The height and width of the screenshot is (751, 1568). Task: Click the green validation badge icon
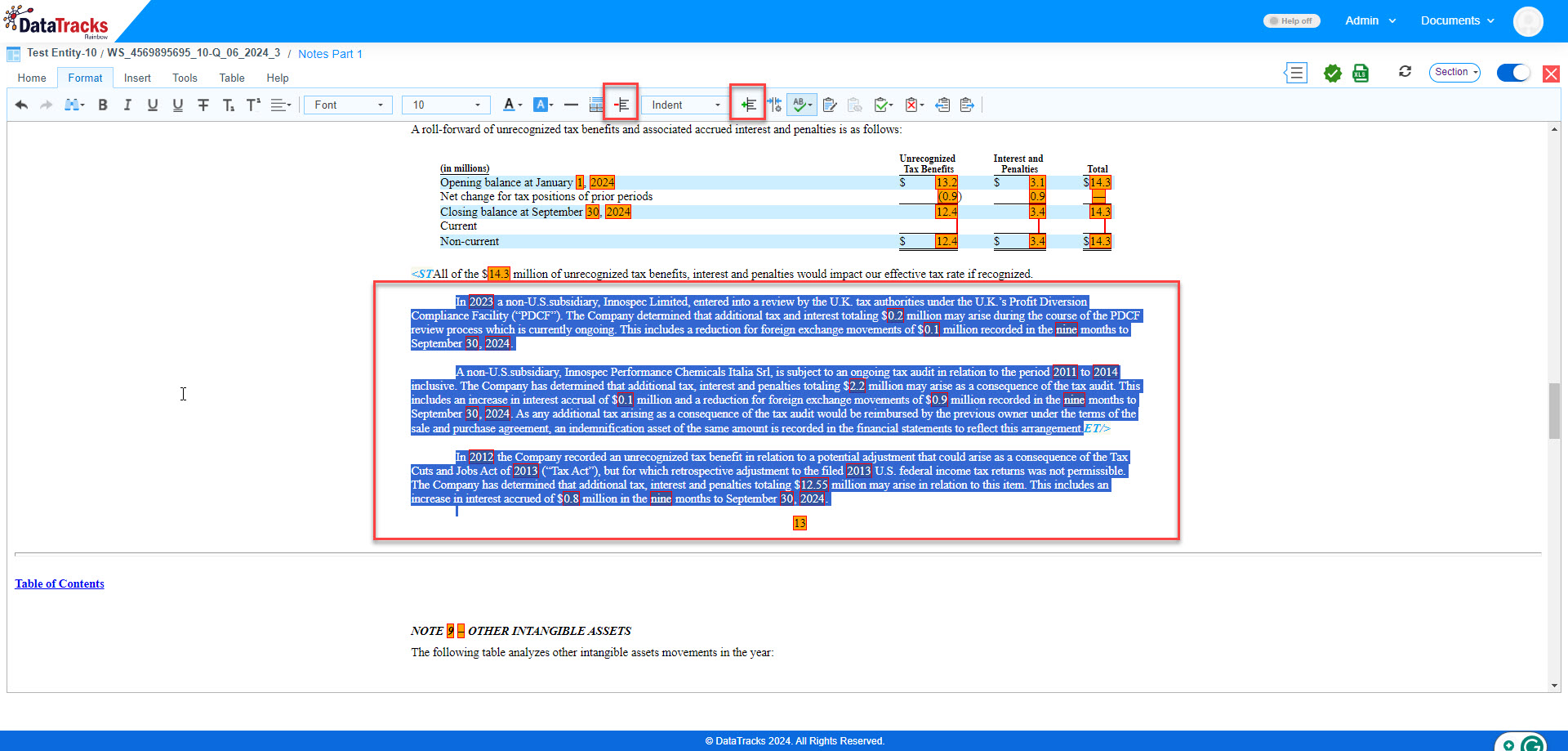[1333, 74]
